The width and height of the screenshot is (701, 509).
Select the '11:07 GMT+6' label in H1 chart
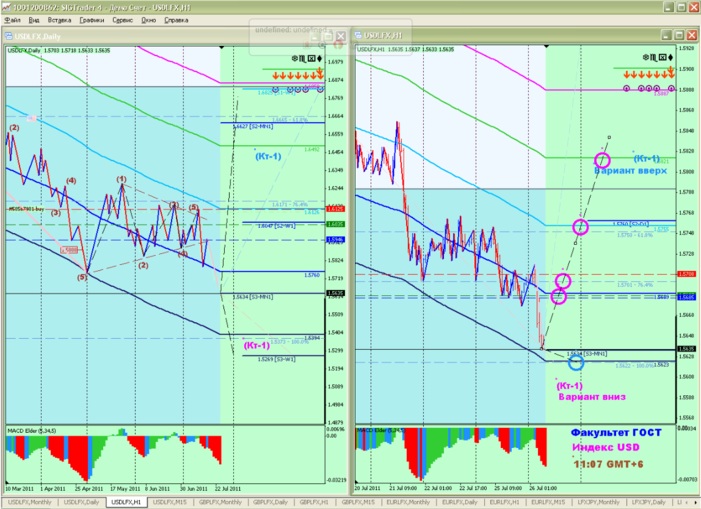click(608, 464)
